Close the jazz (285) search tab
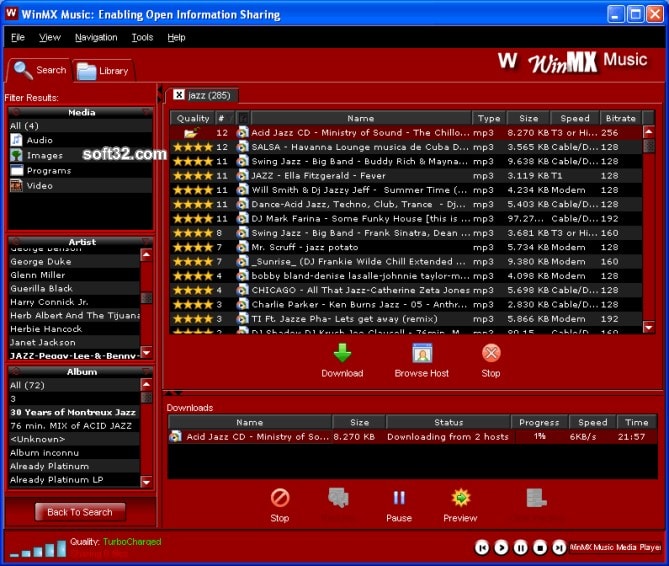Image resolution: width=669 pixels, height=566 pixels. coord(179,95)
